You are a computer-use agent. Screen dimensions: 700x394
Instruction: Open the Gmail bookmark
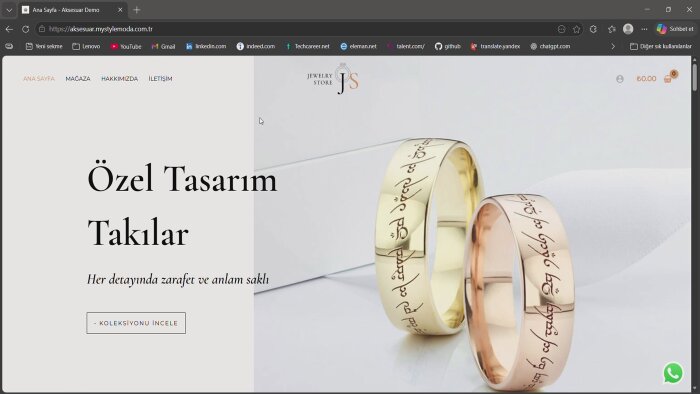point(163,46)
